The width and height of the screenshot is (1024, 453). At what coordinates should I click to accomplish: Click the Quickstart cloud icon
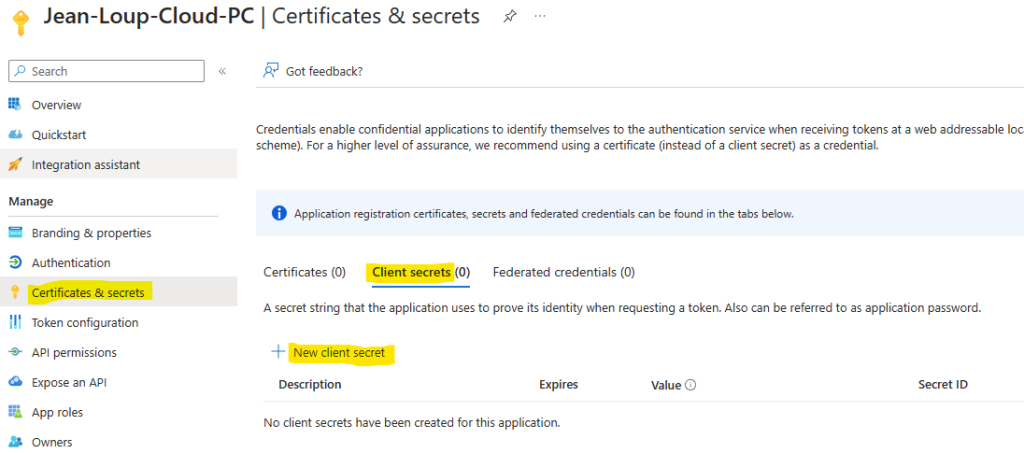15,134
